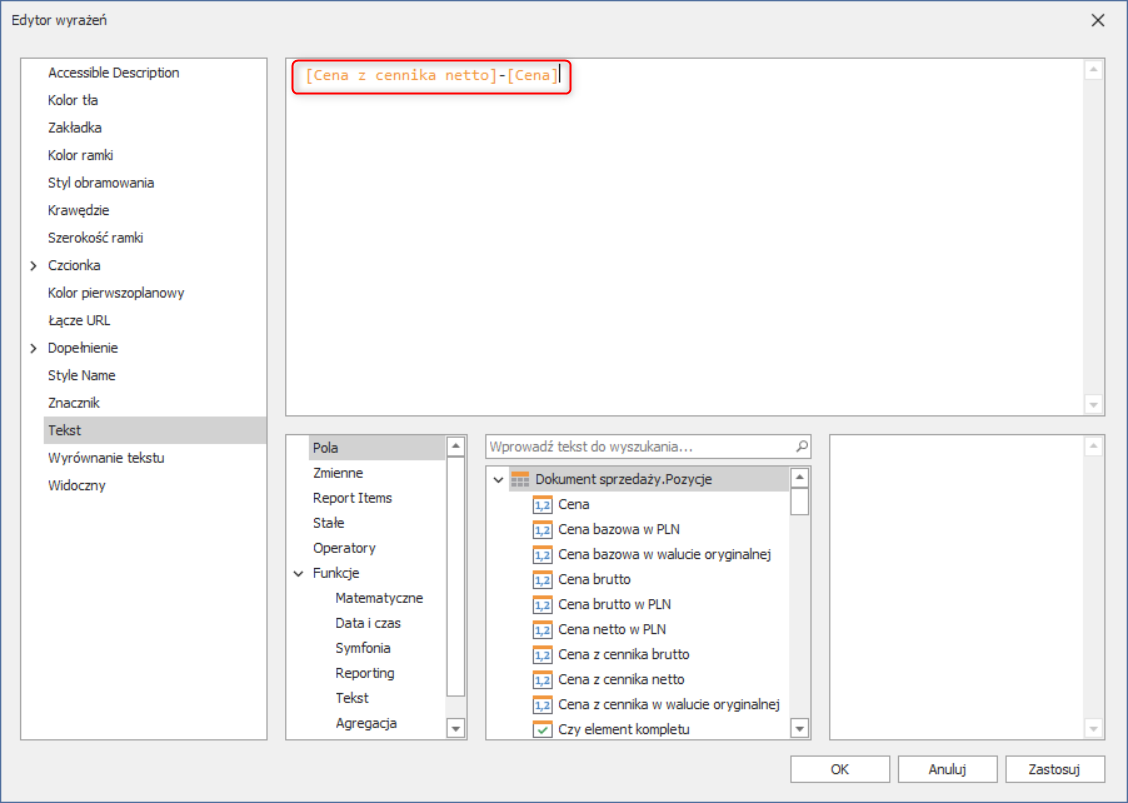
Task: Choose the Agregacja function group
Action: [366, 723]
